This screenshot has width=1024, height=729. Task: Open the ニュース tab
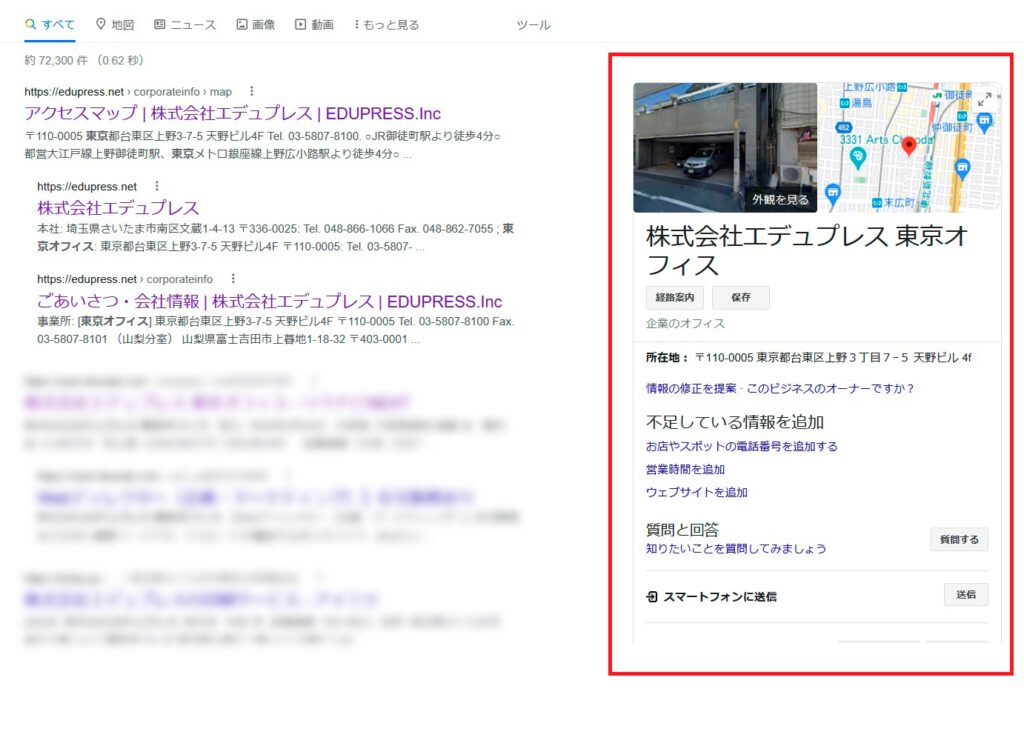185,25
